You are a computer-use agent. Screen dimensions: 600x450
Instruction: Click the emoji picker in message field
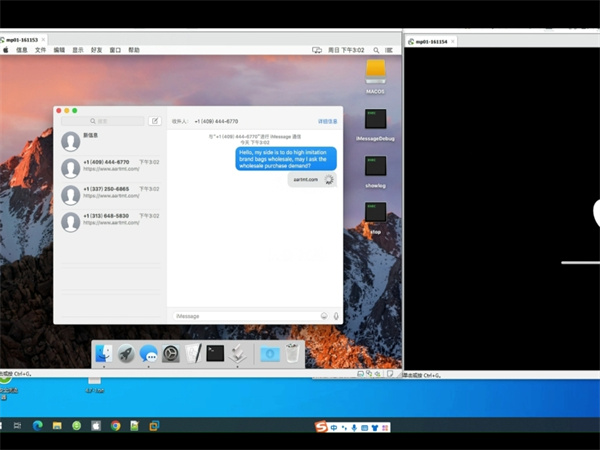(x=324, y=316)
